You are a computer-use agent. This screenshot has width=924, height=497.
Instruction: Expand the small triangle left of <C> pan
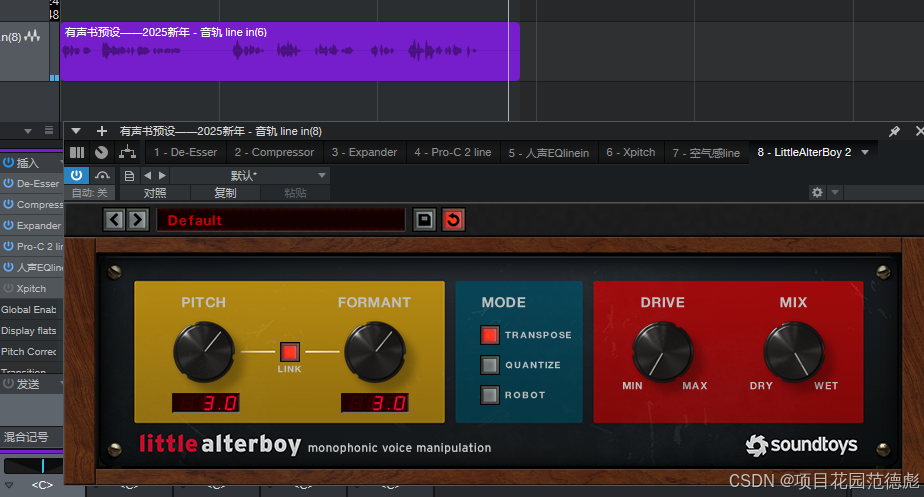coord(9,485)
